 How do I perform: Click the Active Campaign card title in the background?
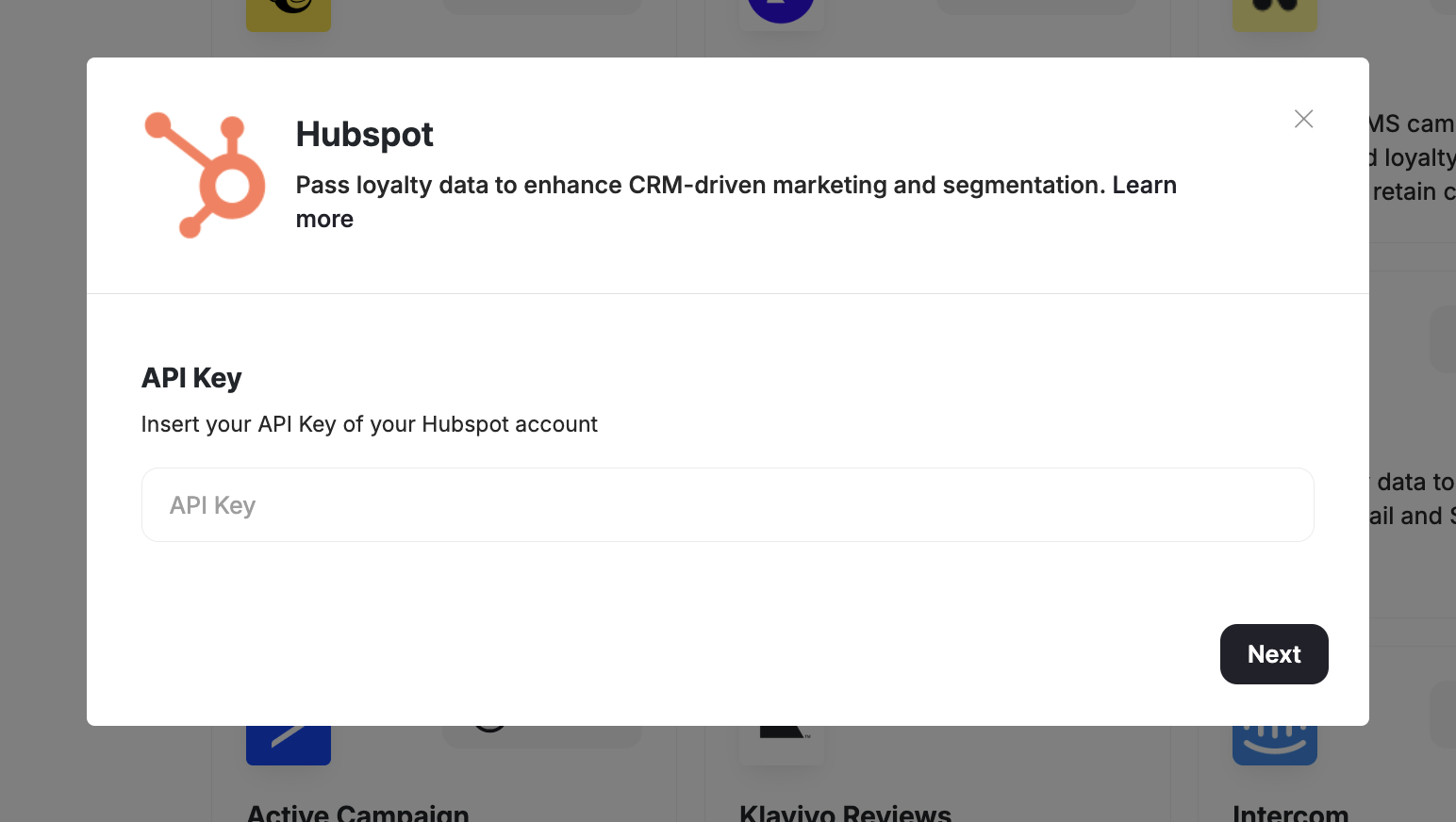tap(357, 813)
